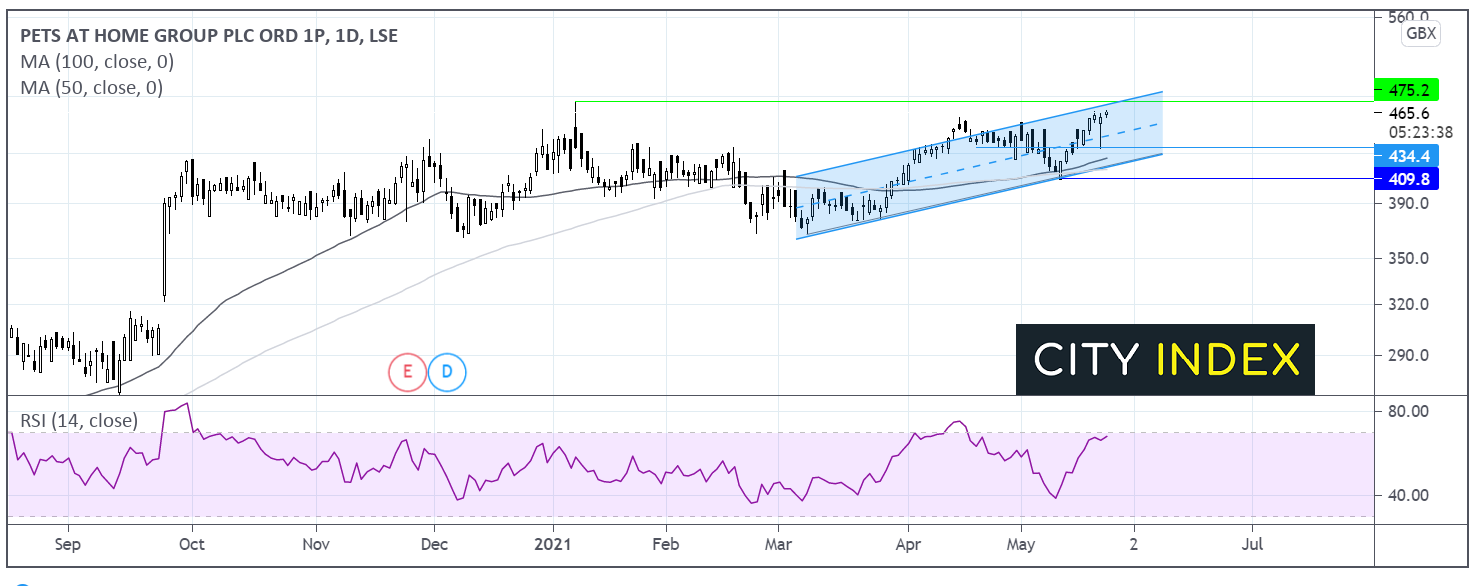Click the red E earnings marker

[407, 373]
